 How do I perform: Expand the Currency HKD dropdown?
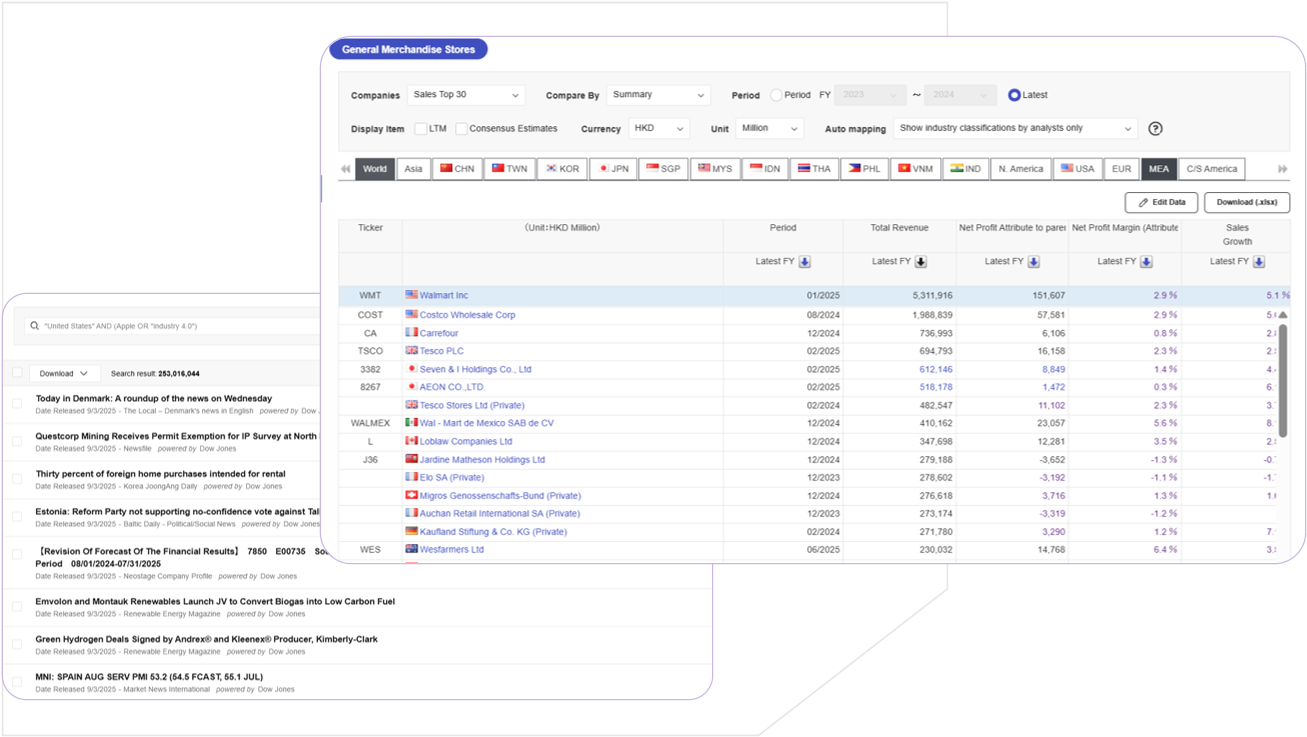click(658, 129)
